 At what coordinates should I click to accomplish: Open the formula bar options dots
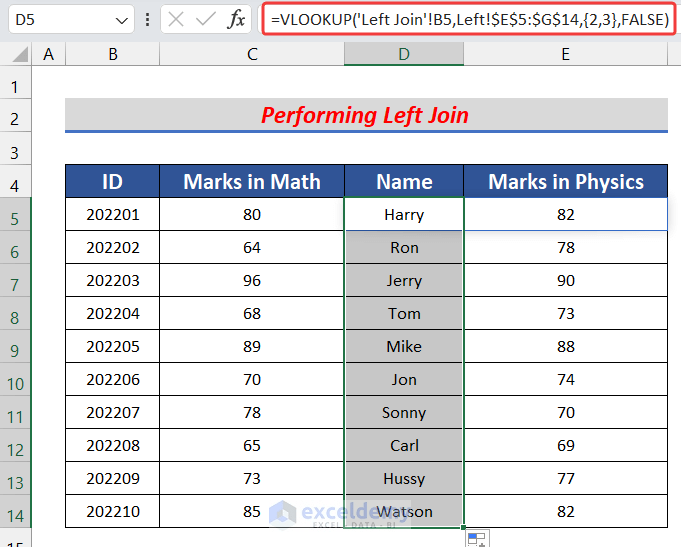(148, 20)
